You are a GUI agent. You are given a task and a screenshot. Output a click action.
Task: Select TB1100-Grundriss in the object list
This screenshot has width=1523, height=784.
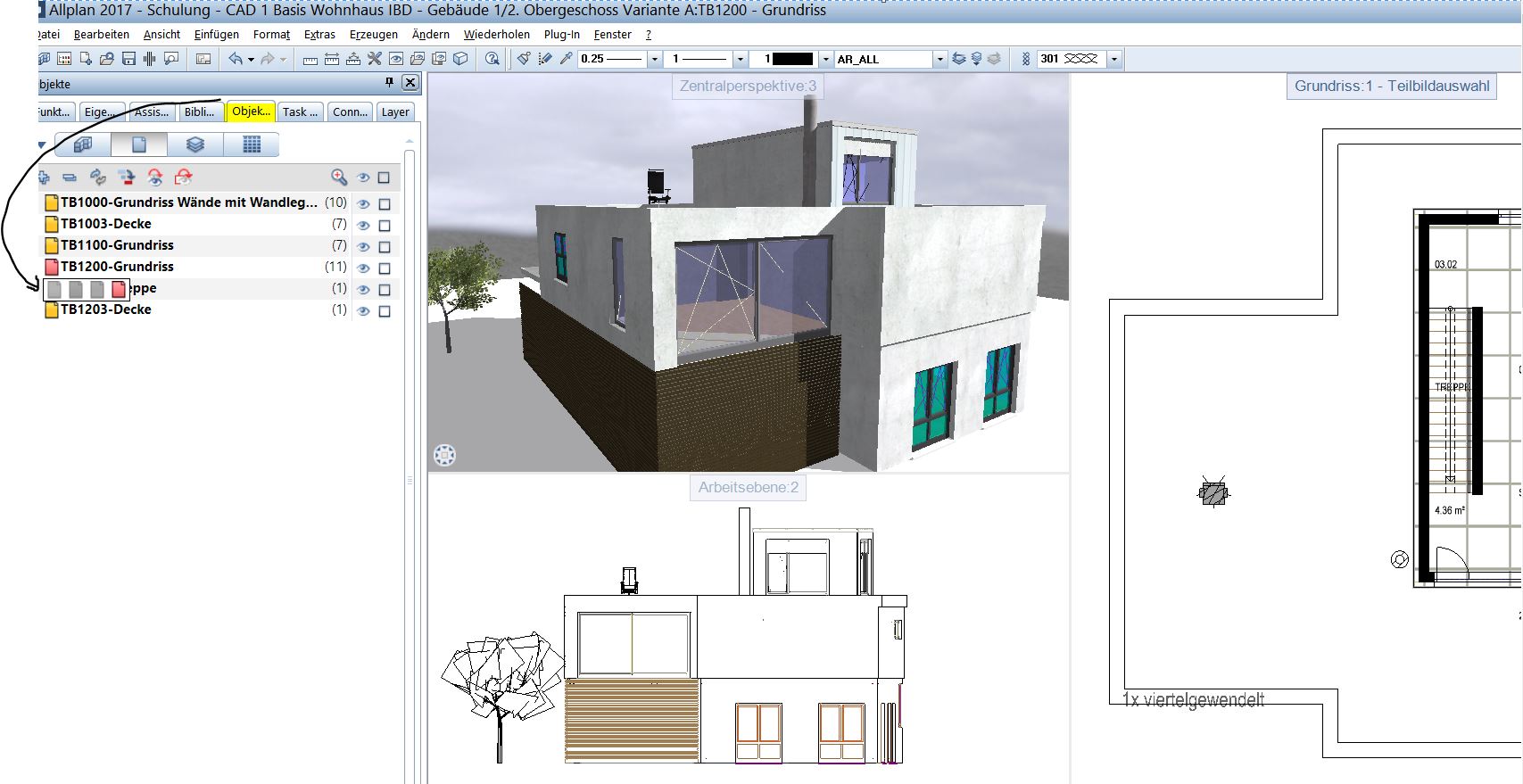tap(117, 245)
